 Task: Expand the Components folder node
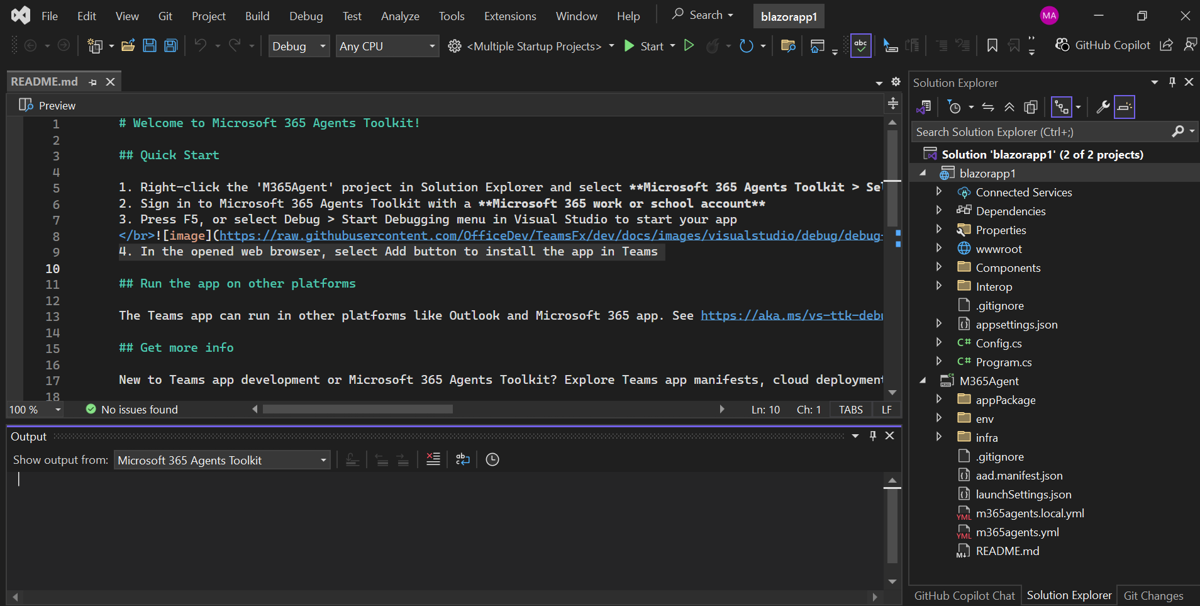click(939, 268)
